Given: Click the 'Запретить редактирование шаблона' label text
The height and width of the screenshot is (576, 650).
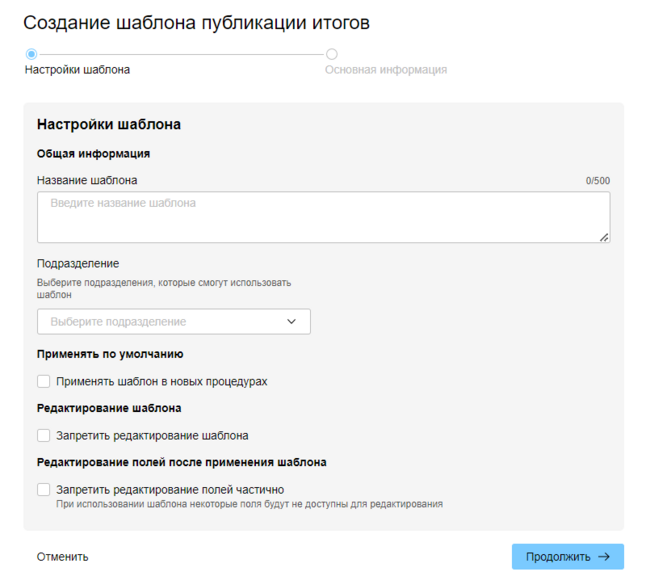Looking at the screenshot, I should click(152, 436).
